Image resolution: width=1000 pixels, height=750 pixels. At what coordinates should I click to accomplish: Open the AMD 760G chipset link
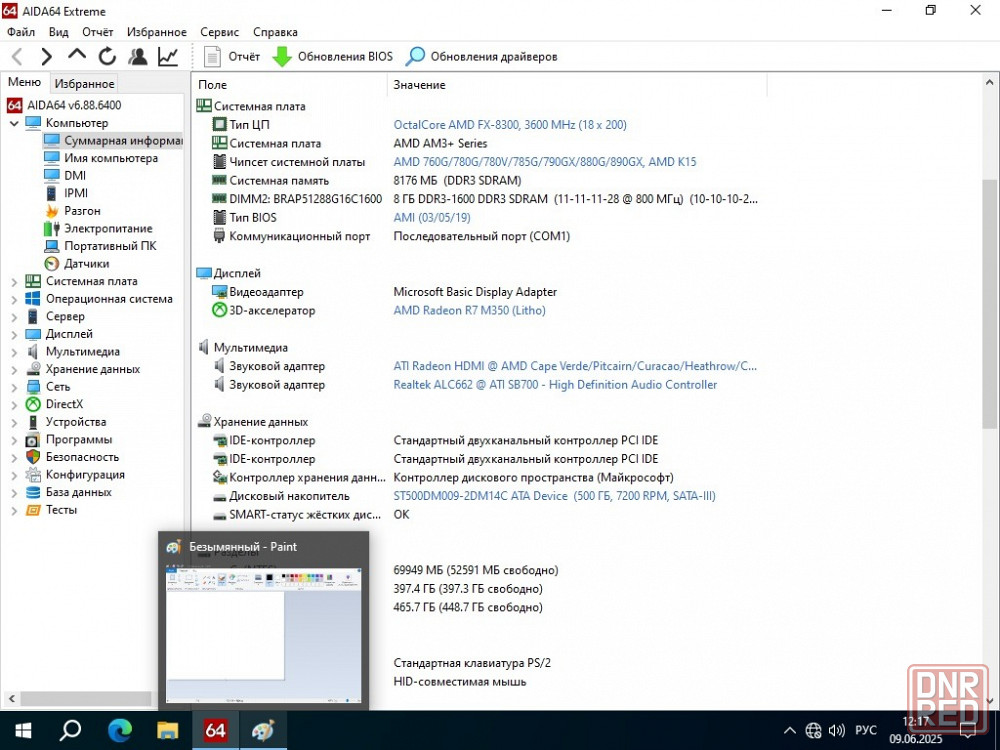(545, 162)
